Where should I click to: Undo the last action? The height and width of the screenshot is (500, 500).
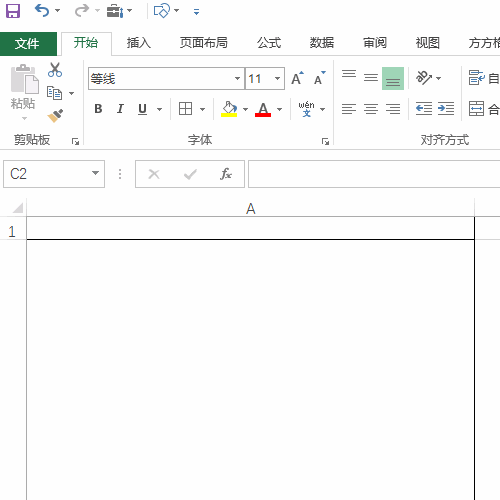(x=42, y=11)
